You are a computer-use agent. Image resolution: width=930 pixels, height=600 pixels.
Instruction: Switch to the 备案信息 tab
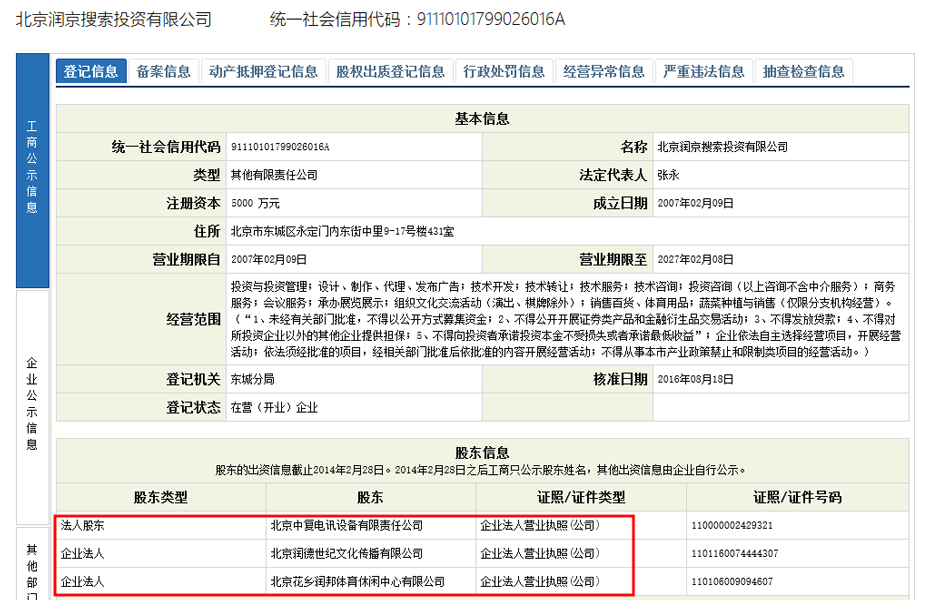pos(163,71)
